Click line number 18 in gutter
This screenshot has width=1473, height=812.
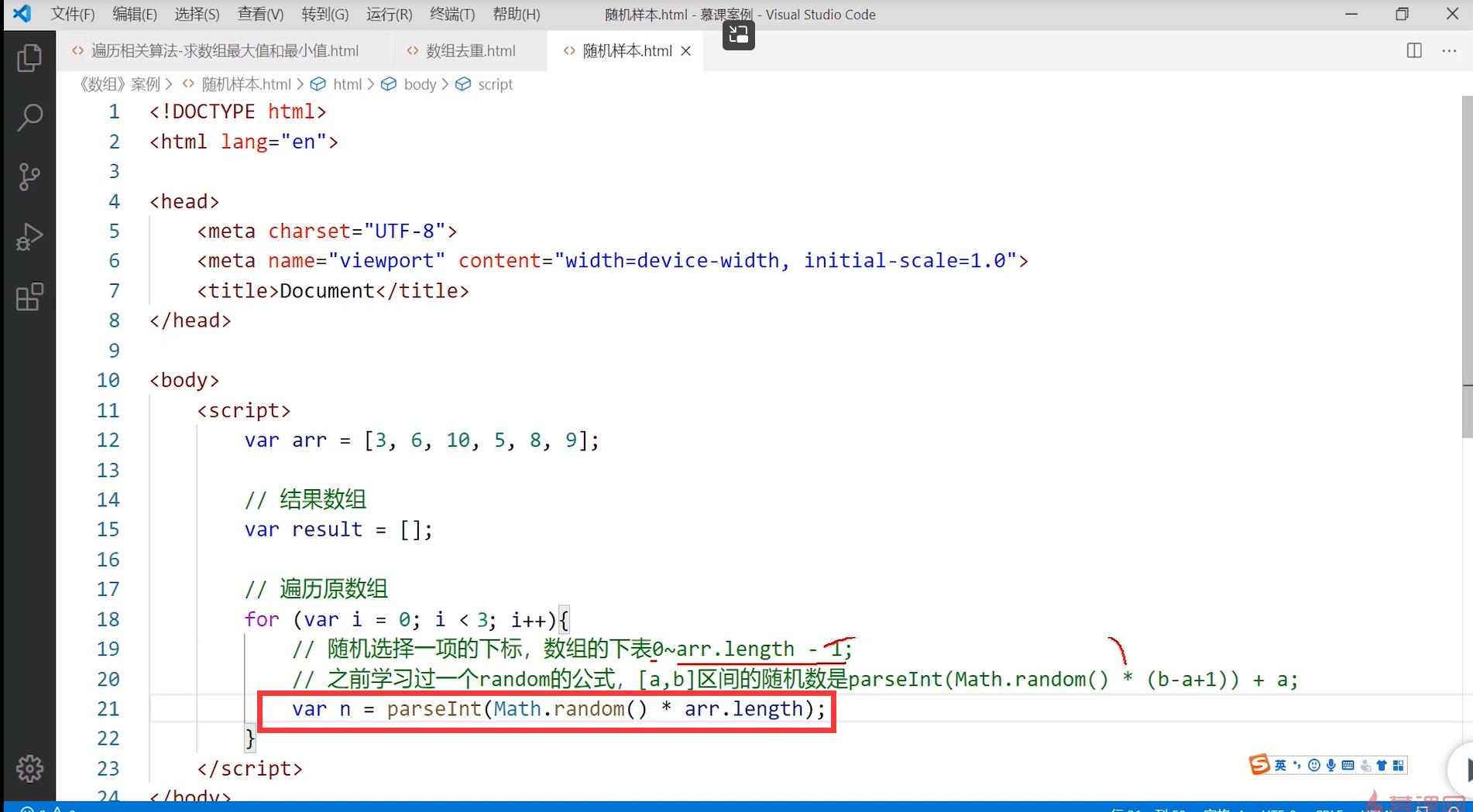coord(108,619)
